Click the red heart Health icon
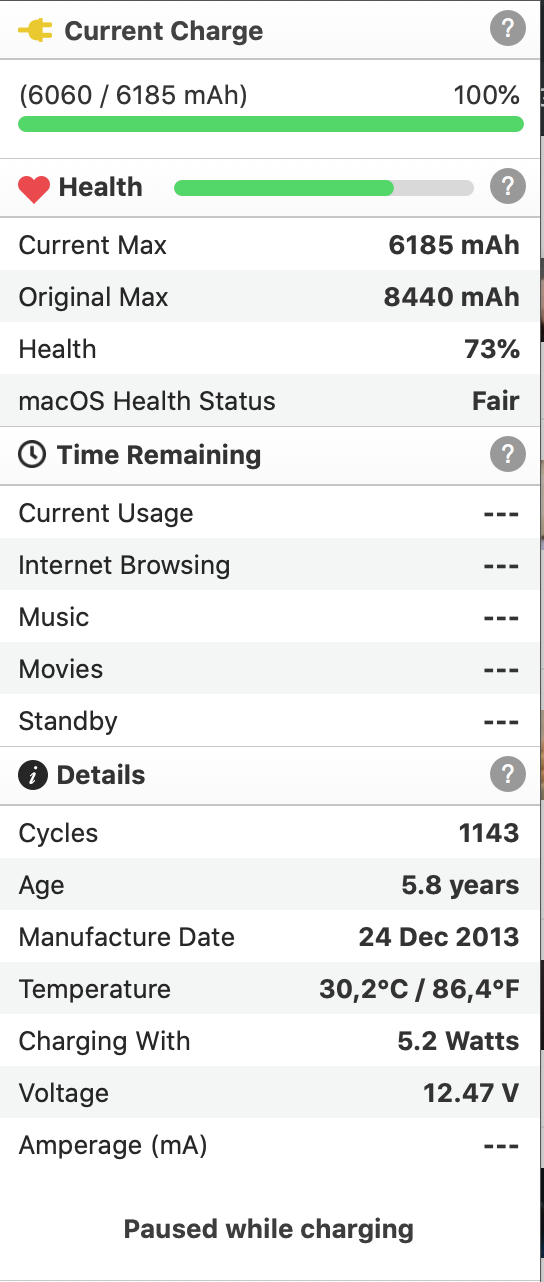The width and height of the screenshot is (544, 1282). point(34,188)
